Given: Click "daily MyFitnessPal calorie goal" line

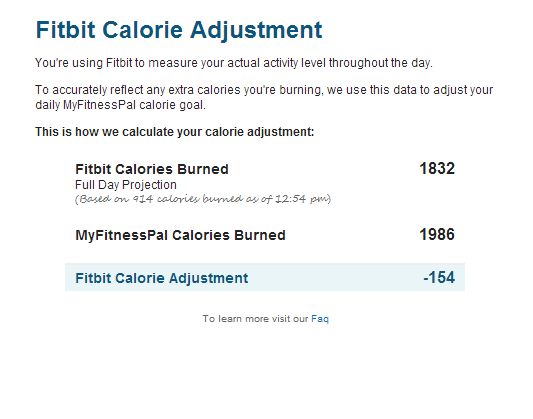Looking at the screenshot, I should [121, 105].
